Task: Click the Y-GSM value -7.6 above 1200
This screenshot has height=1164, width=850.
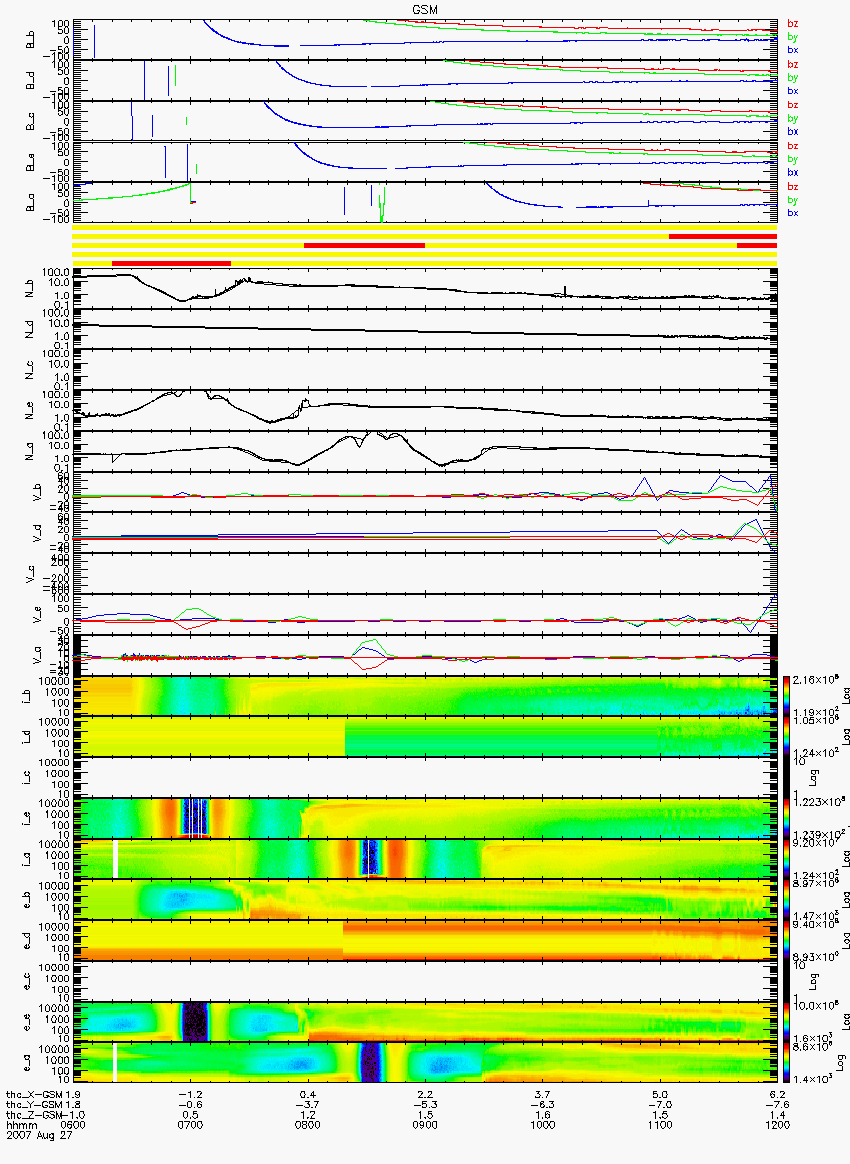Action: [777, 1105]
